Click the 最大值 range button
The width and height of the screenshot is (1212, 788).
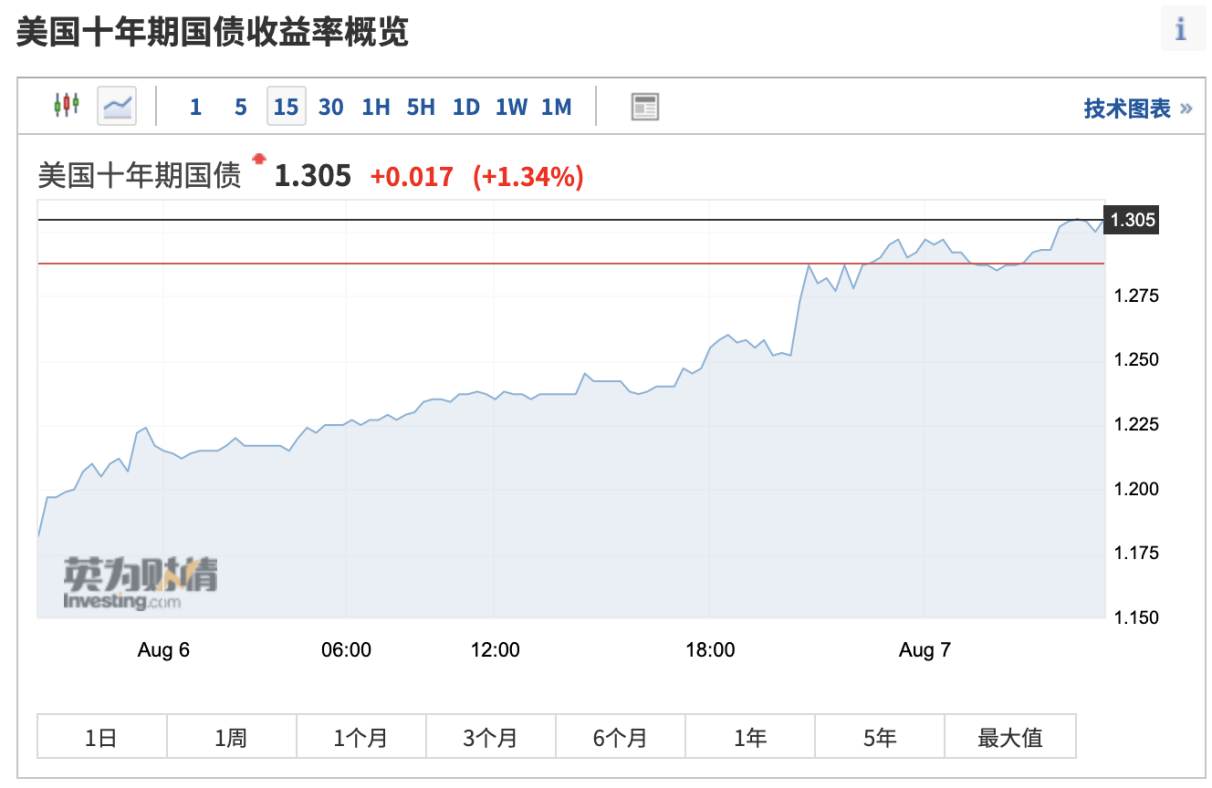pyautogui.click(x=1010, y=738)
